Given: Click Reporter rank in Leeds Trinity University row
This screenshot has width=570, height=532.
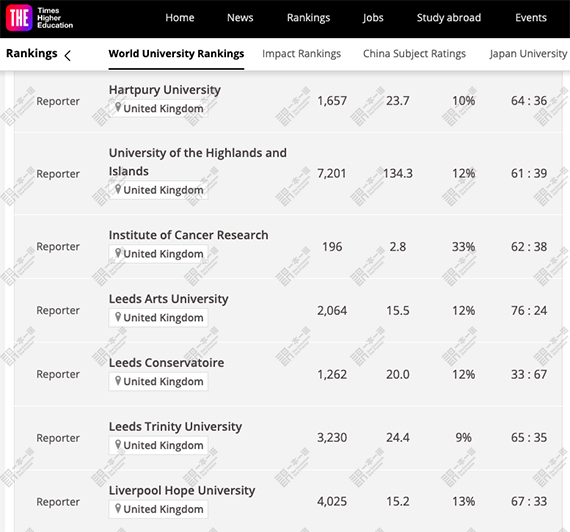Looking at the screenshot, I should (58, 438).
